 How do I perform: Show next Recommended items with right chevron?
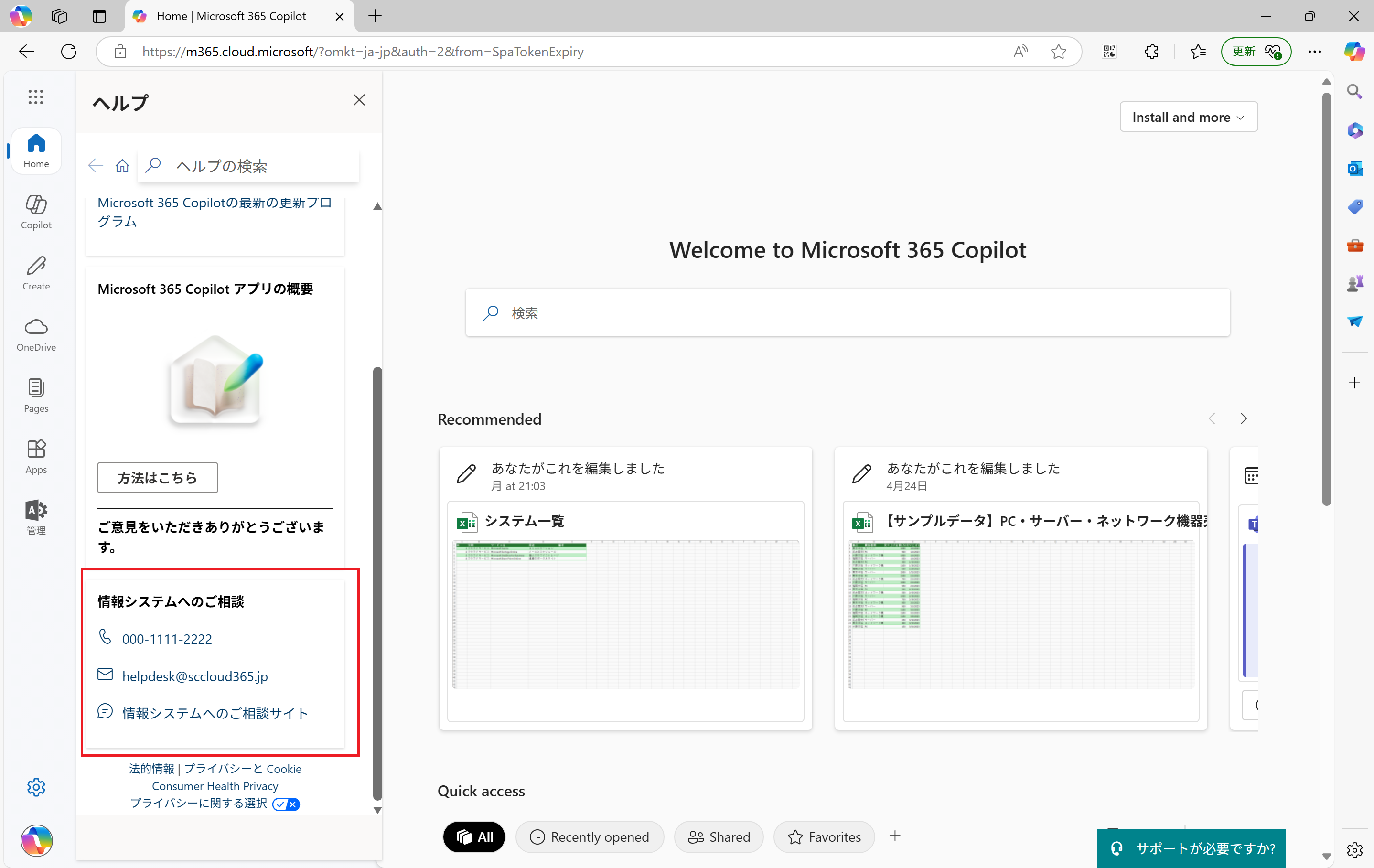(1243, 418)
